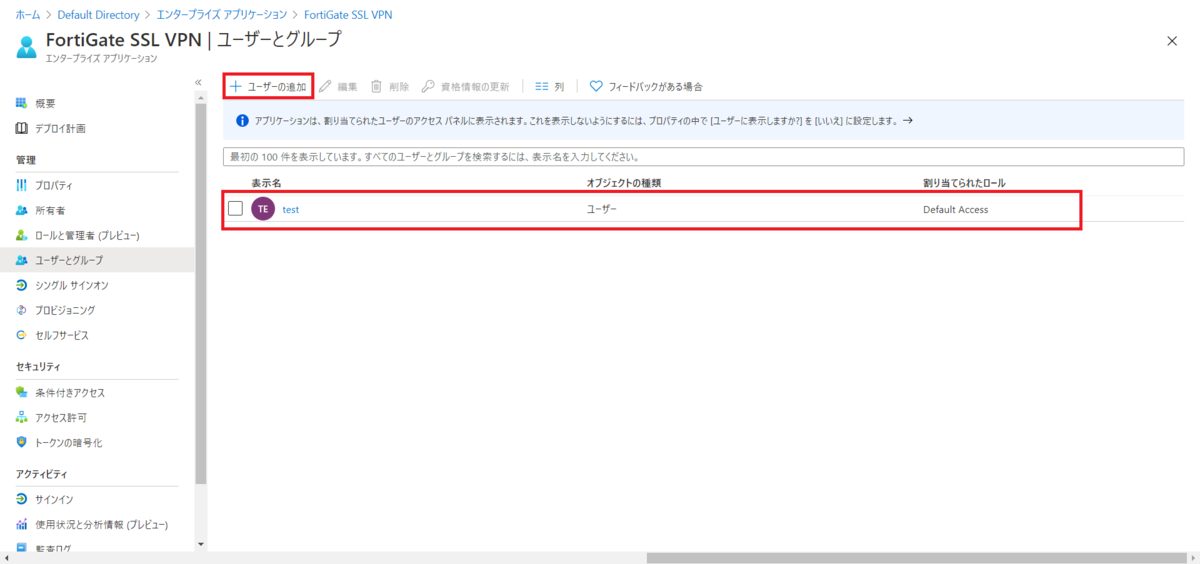Click the blue info icon in banner
The width and height of the screenshot is (1200, 564).
coord(241,120)
